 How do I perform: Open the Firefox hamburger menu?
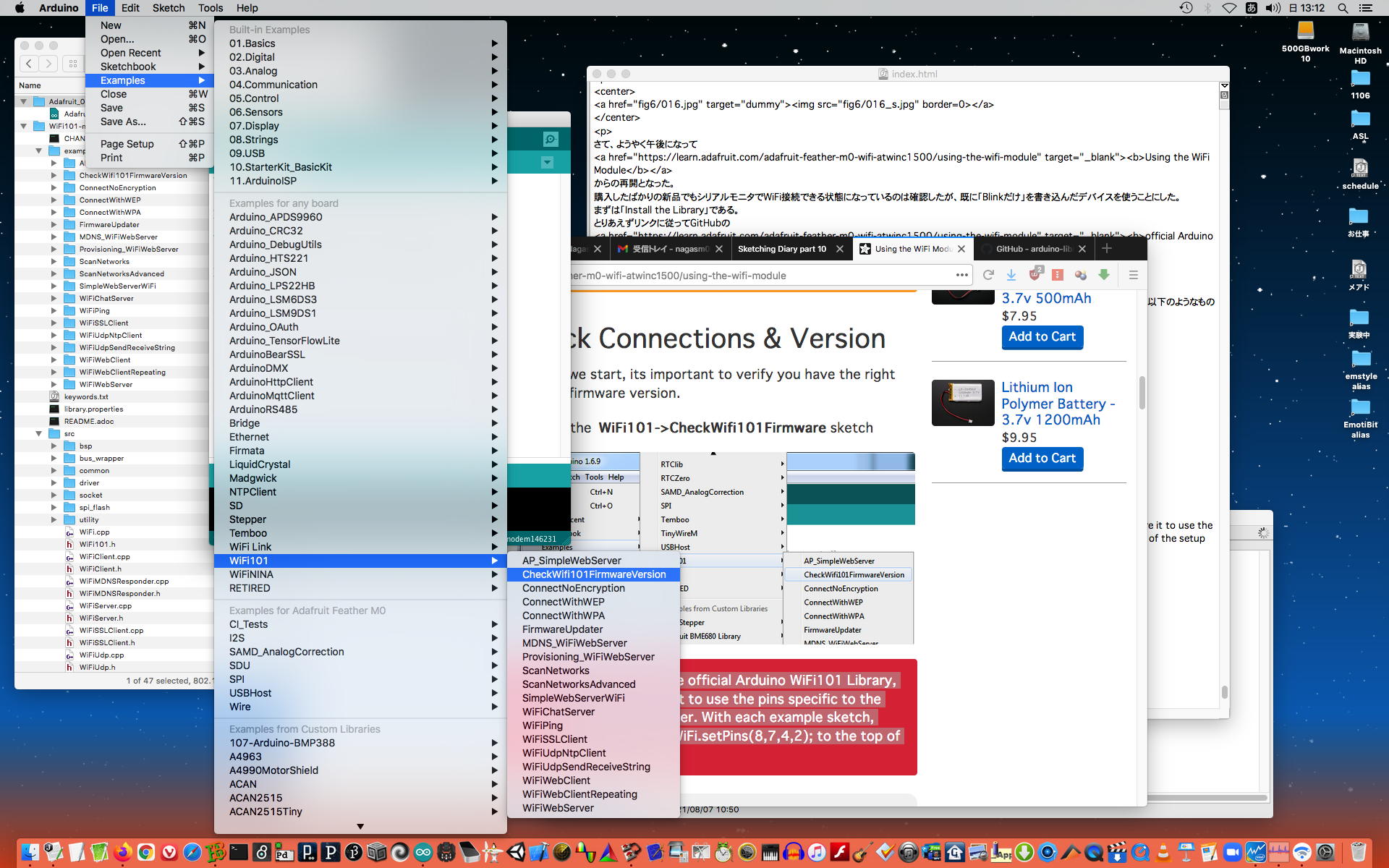coord(1133,275)
